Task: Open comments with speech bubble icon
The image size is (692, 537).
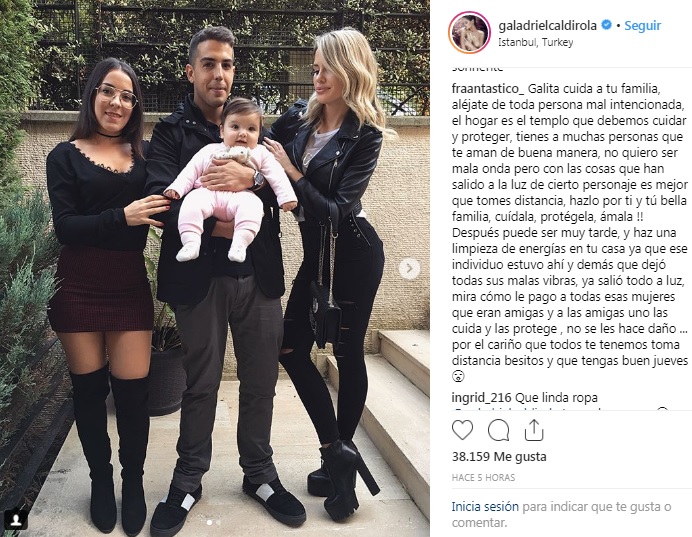Action: pyautogui.click(x=498, y=430)
